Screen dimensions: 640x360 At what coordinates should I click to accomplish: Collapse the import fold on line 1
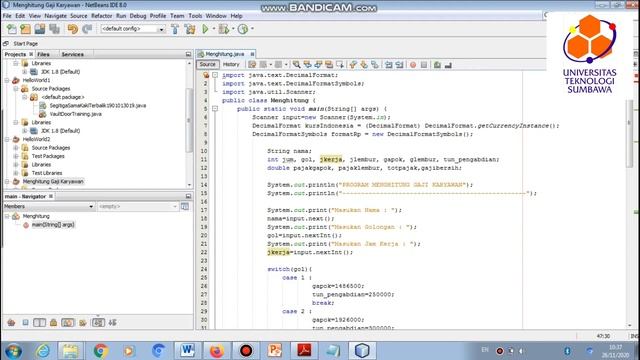215,75
